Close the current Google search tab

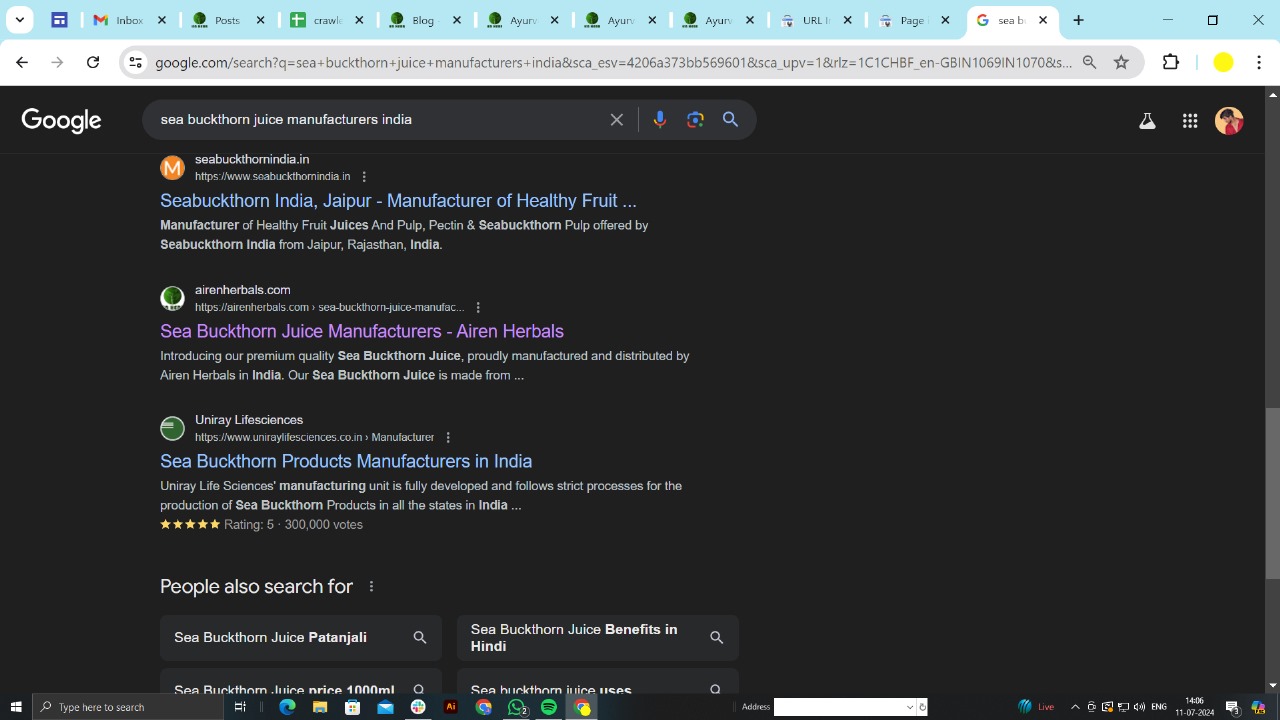pos(1043,20)
